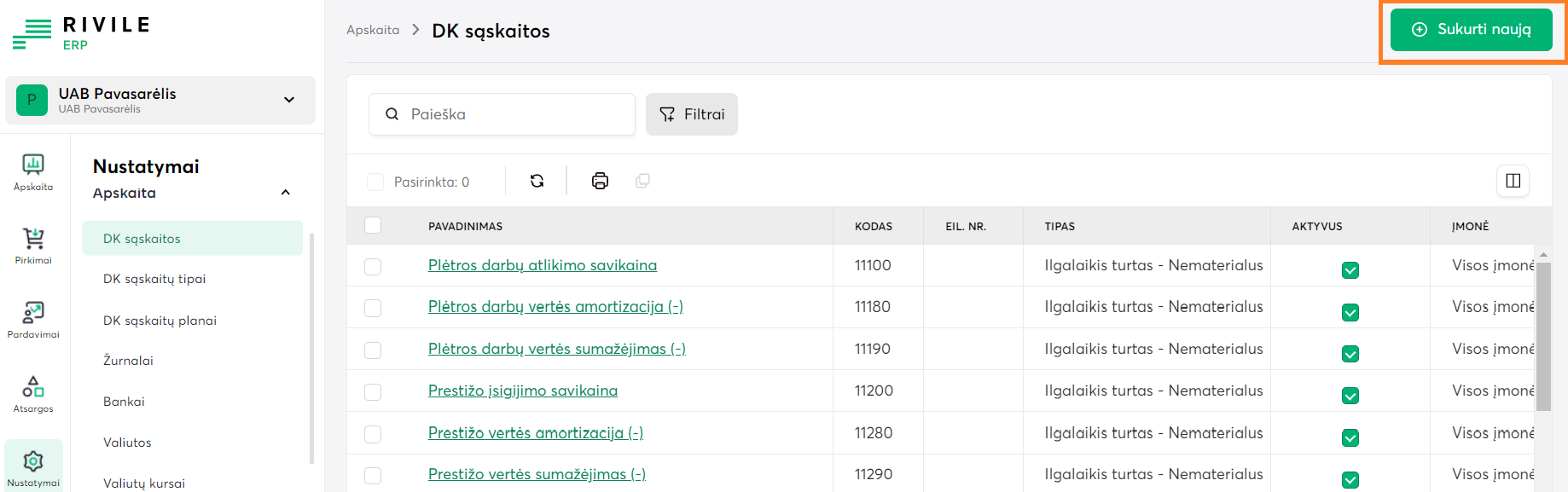Viewport: 1568px width, 492px height.
Task: Toggle Aktyvus checkbox for Prestižo įsigijimo savikaina
Action: point(1350,396)
